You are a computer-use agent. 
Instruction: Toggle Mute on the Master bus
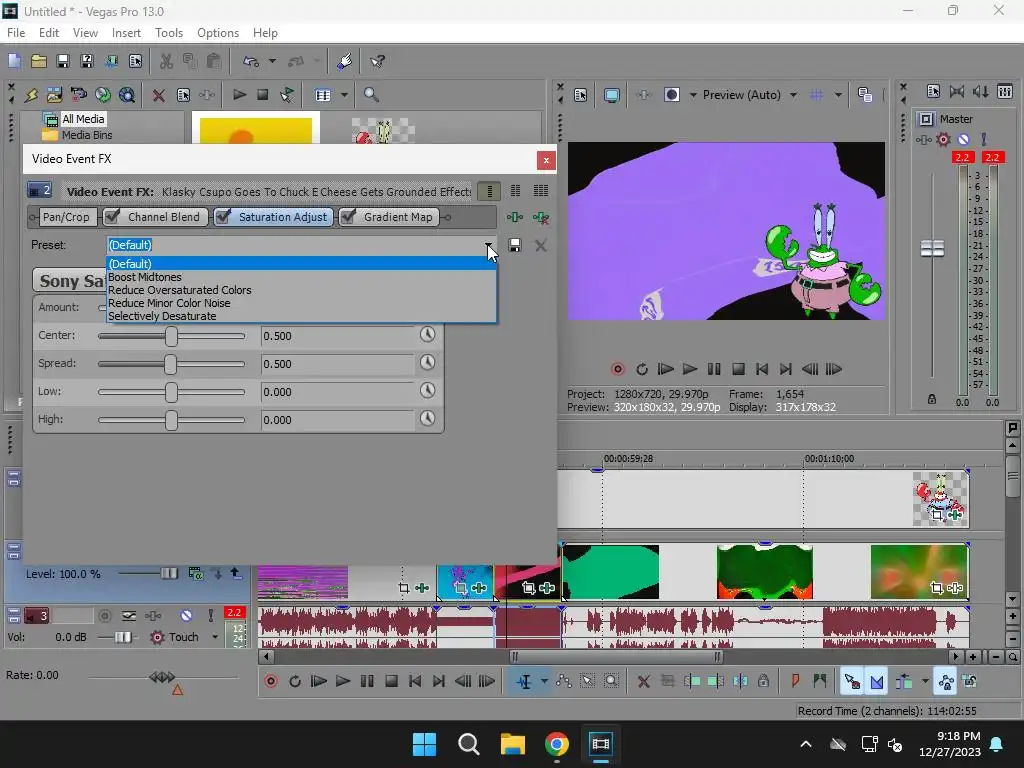pos(963,139)
